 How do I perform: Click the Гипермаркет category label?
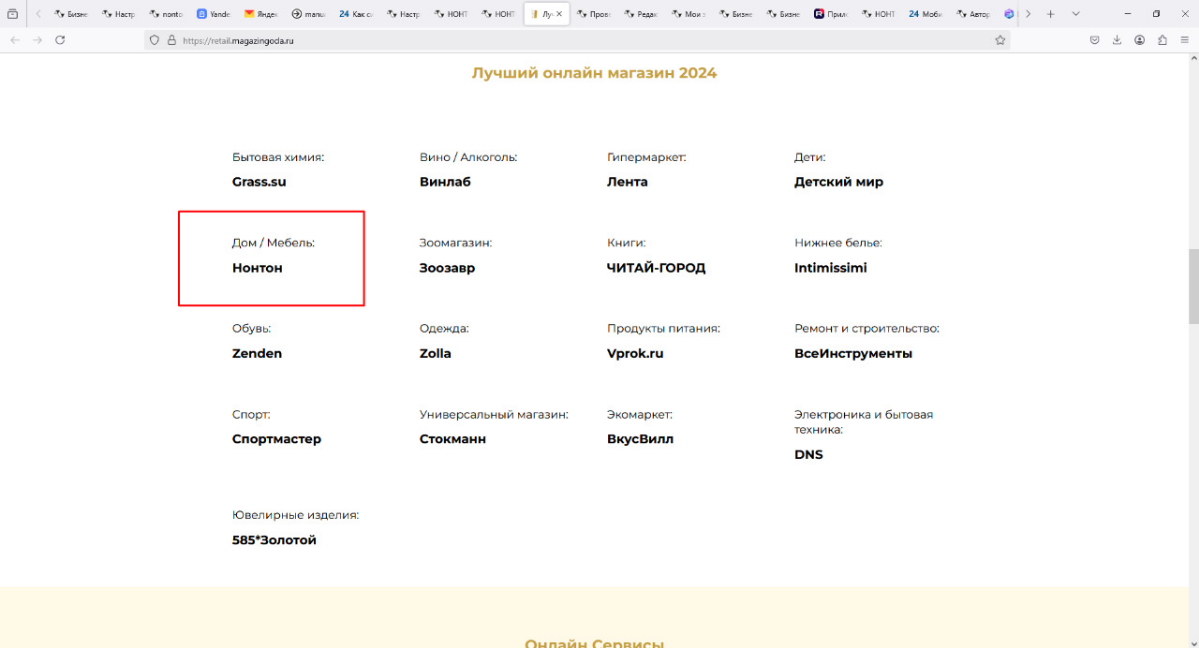646,157
